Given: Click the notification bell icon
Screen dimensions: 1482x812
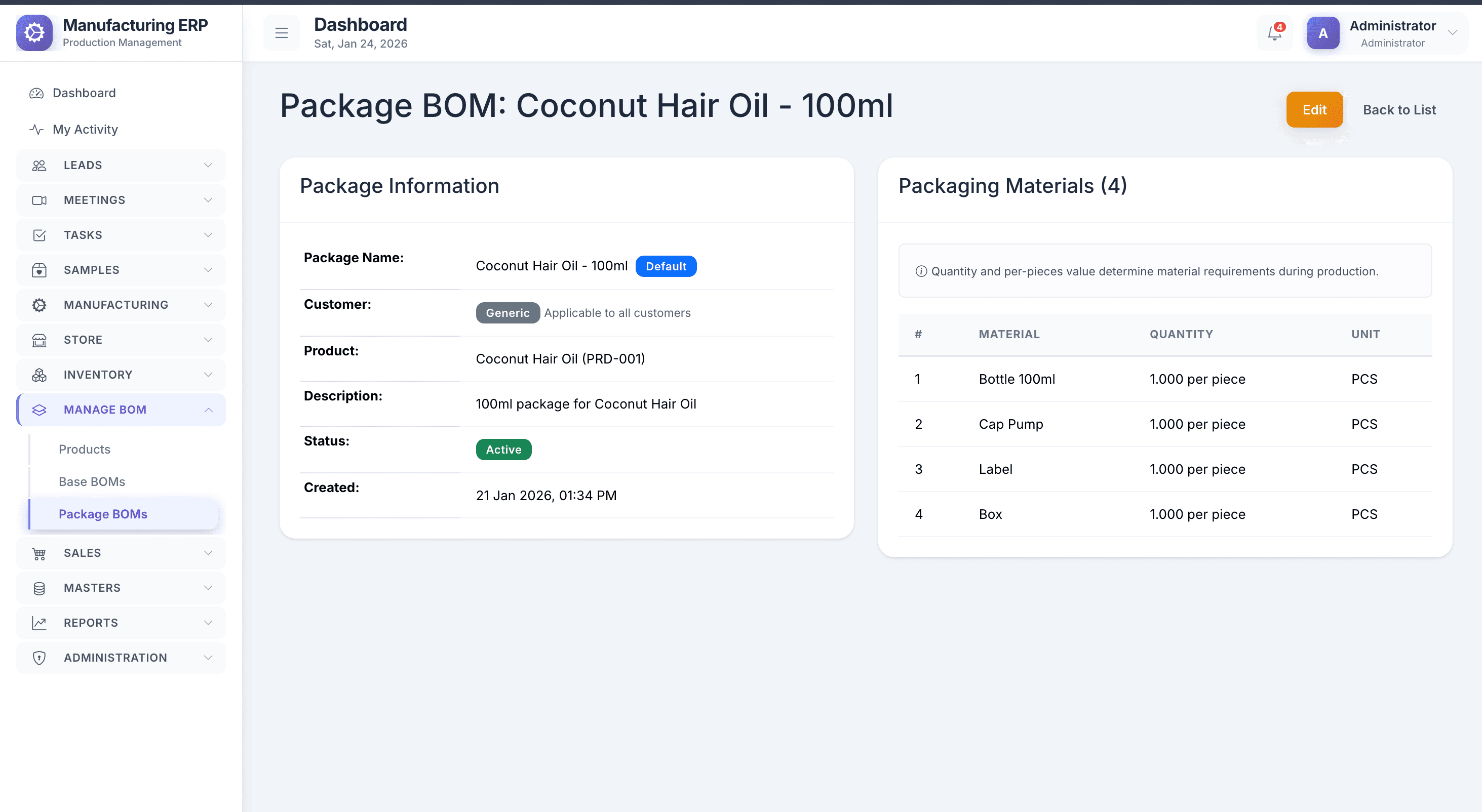Looking at the screenshot, I should (x=1274, y=33).
